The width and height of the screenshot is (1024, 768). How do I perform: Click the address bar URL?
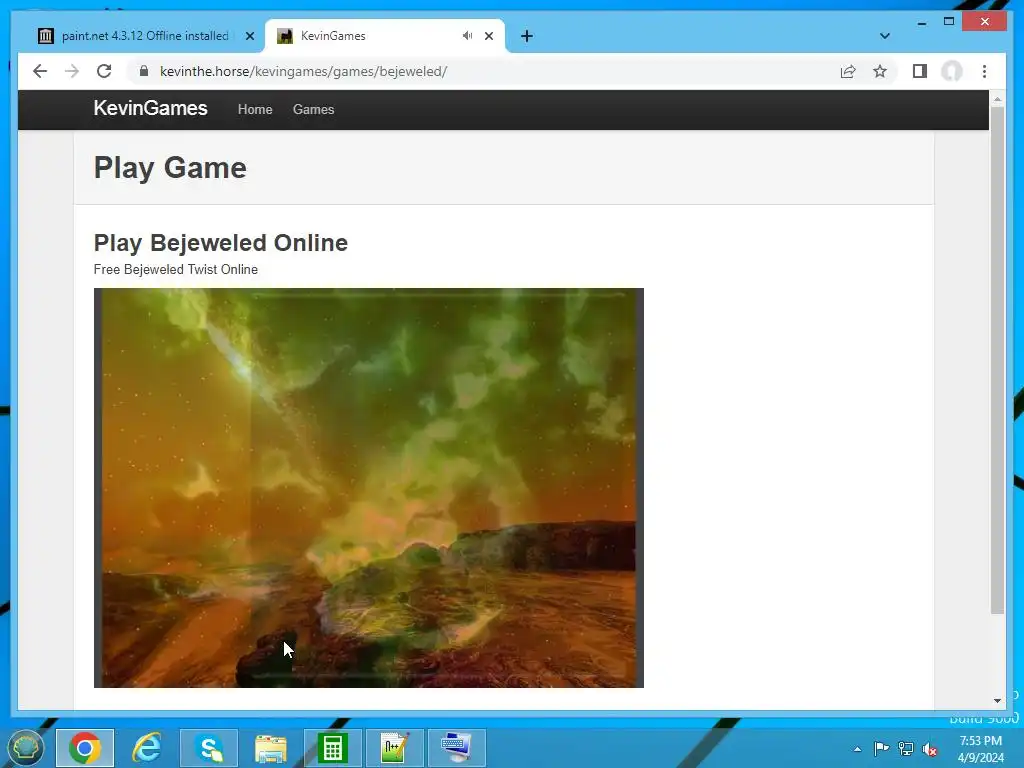tap(303, 71)
